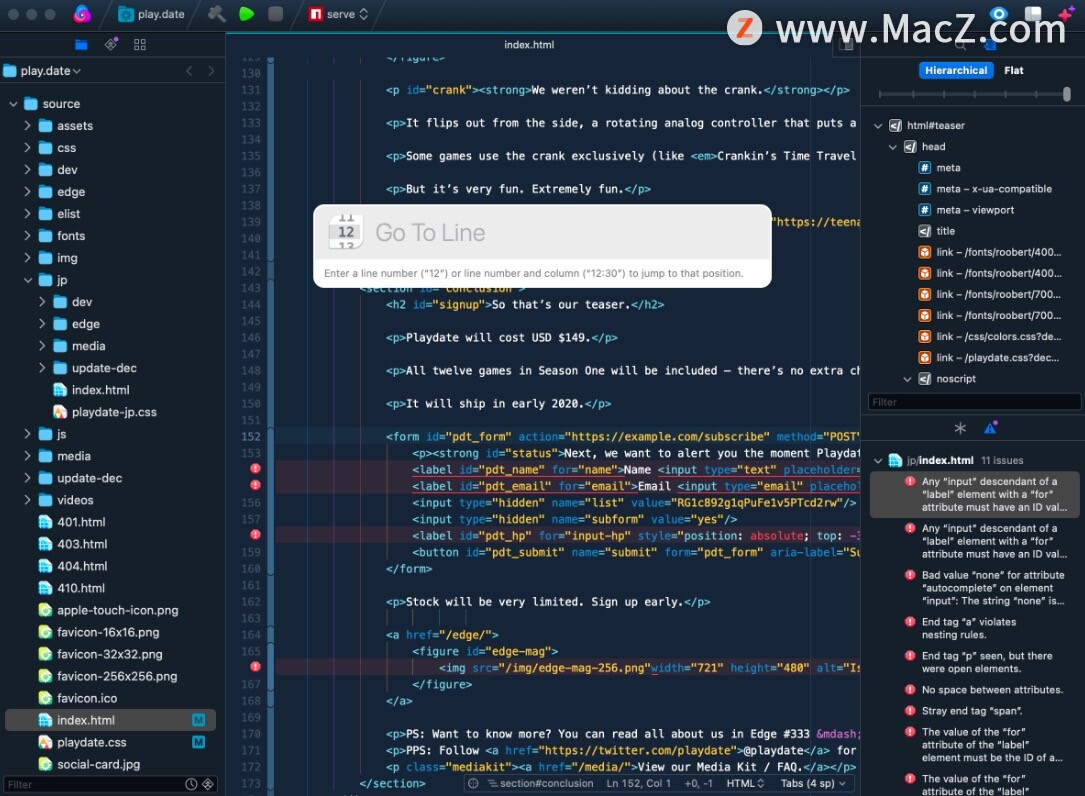Open HTML syntax selector in status bar
Screen dimensions: 1085x796
(745, 784)
